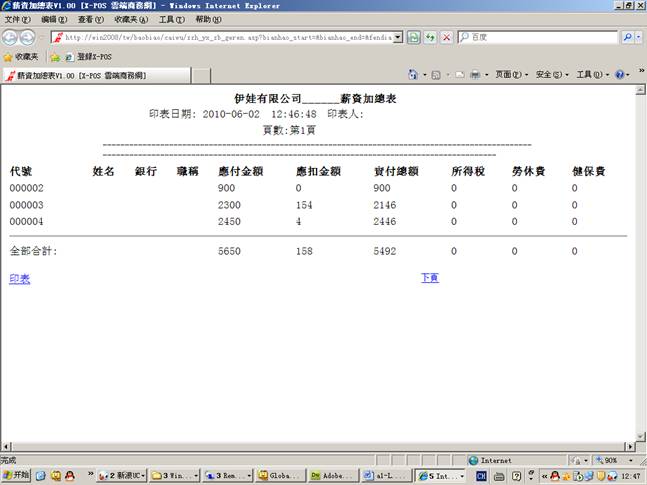Select the 薪資加總表V1.00 browser tab

95,75
